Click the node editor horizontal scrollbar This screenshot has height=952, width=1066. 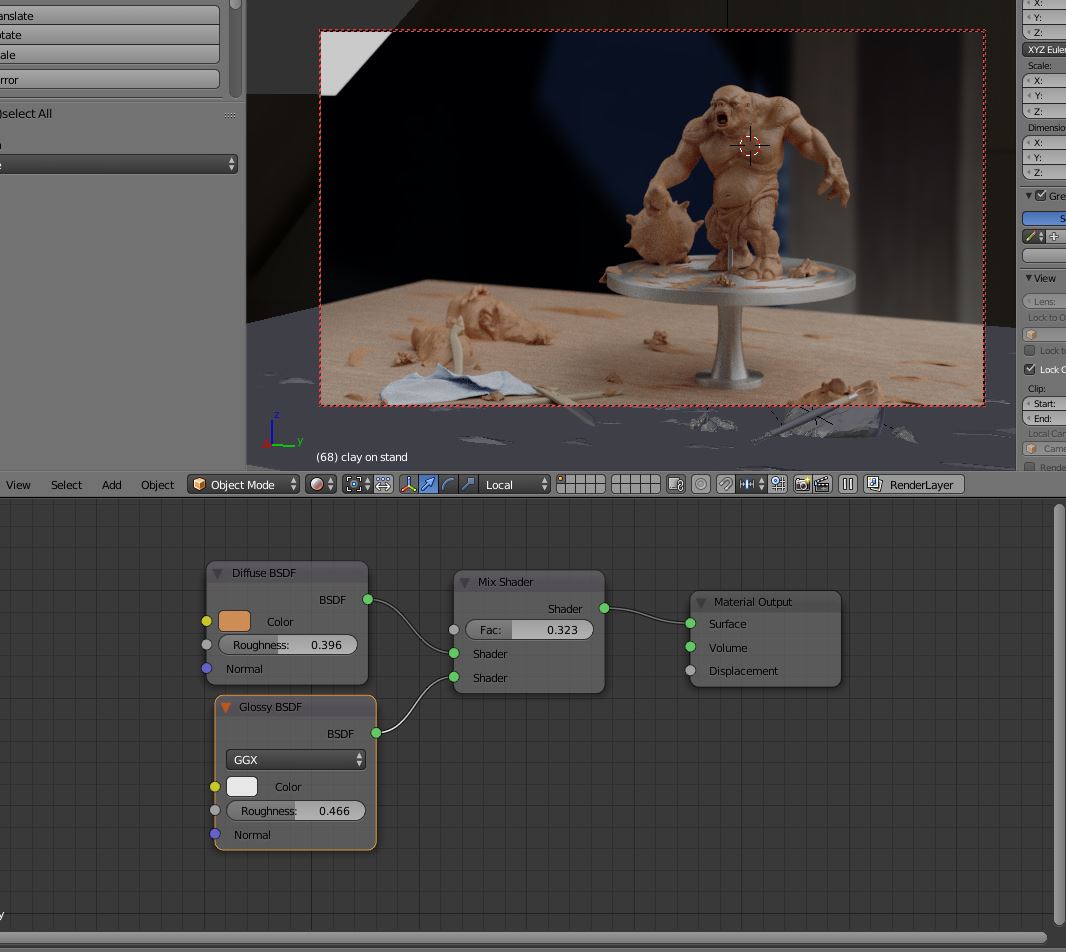[x=522, y=937]
